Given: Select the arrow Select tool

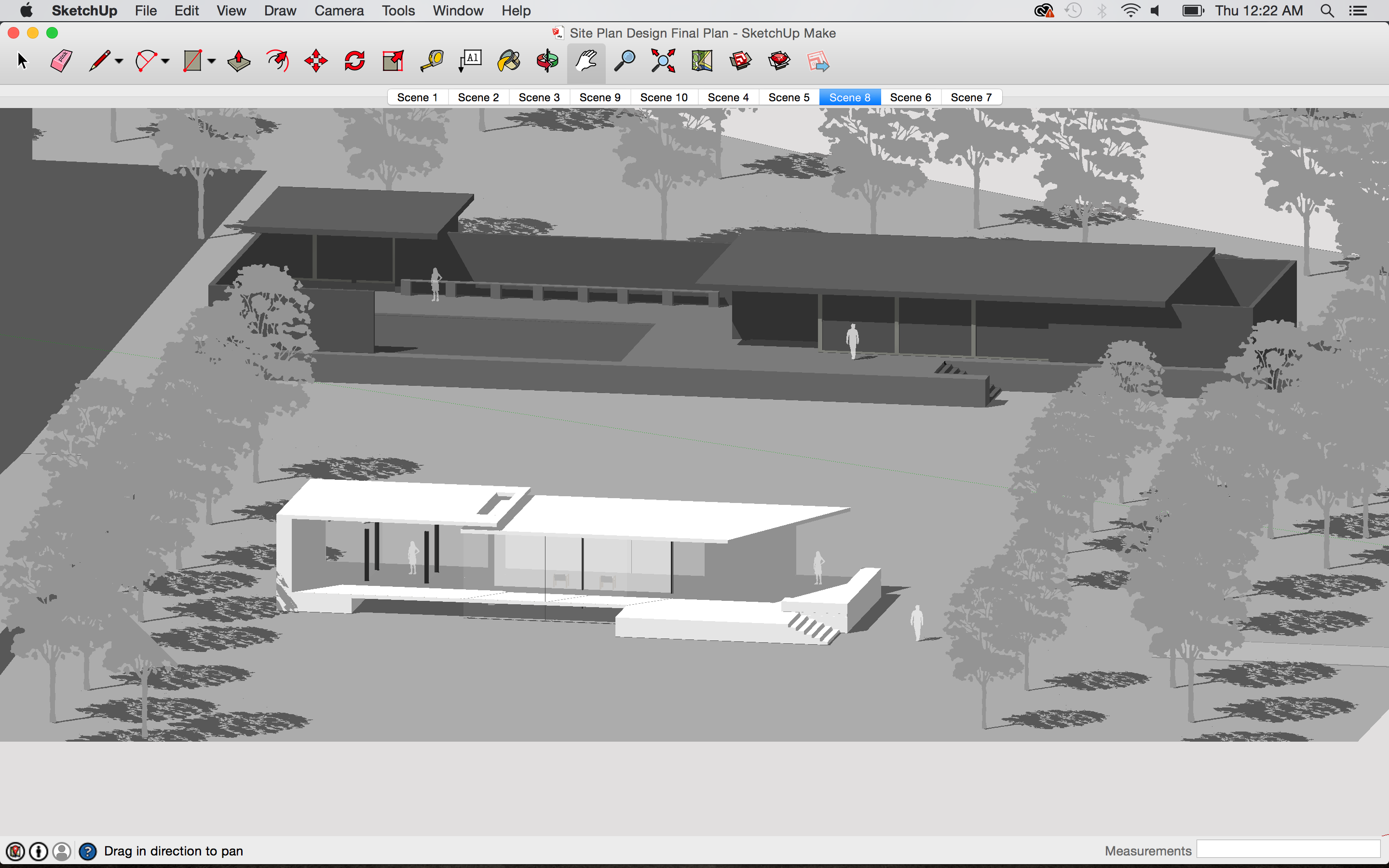Looking at the screenshot, I should [22, 61].
